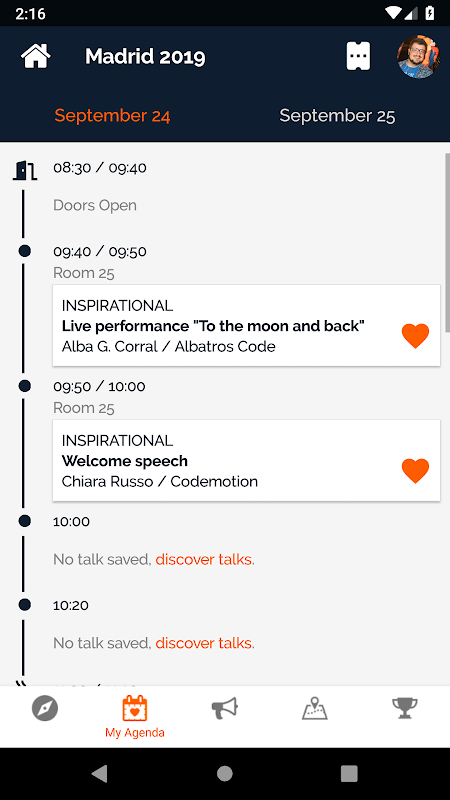Viewport: 450px width, 800px height.
Task: Open the user profile avatar
Action: (x=418, y=57)
